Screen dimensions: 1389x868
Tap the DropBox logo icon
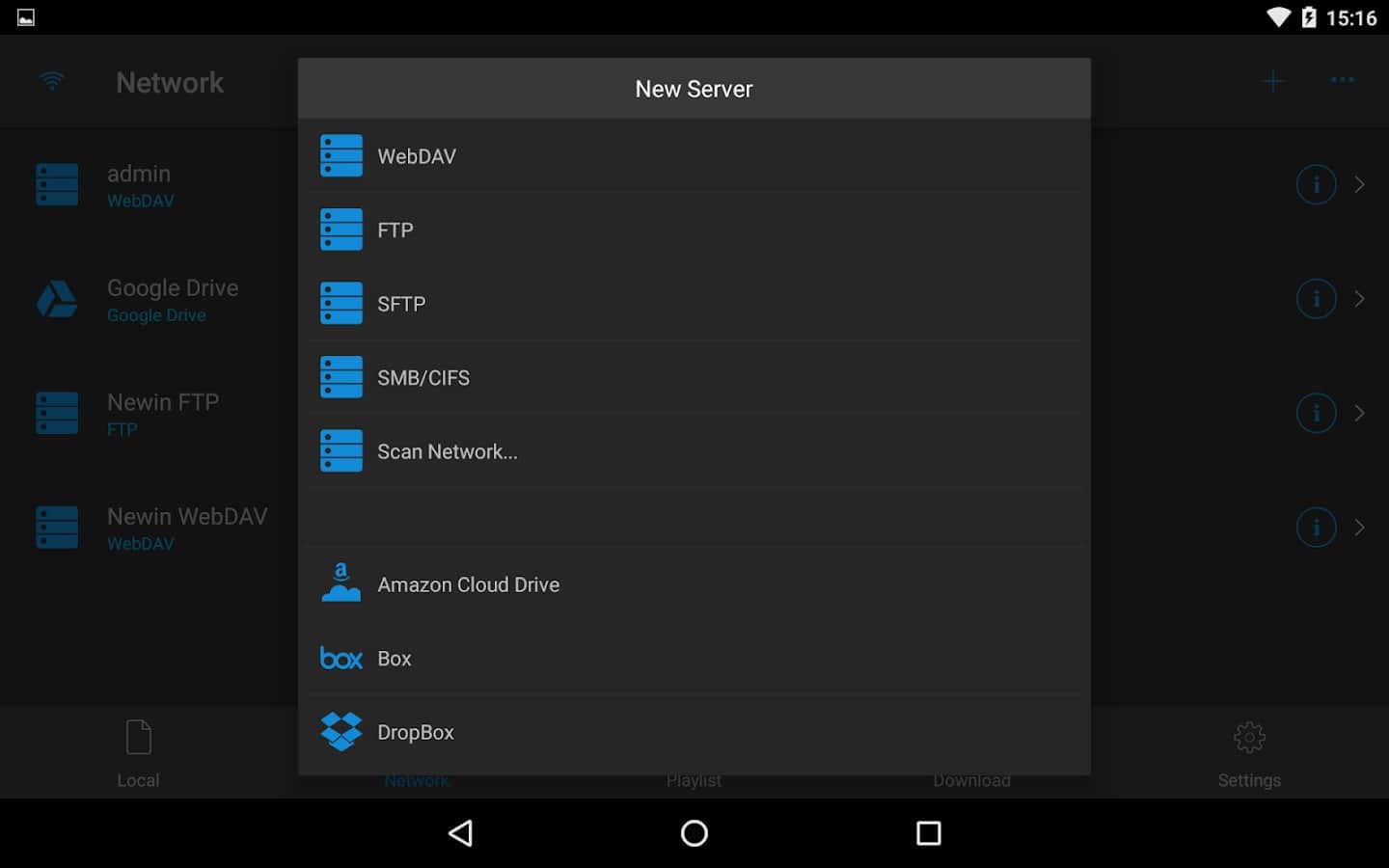[341, 732]
